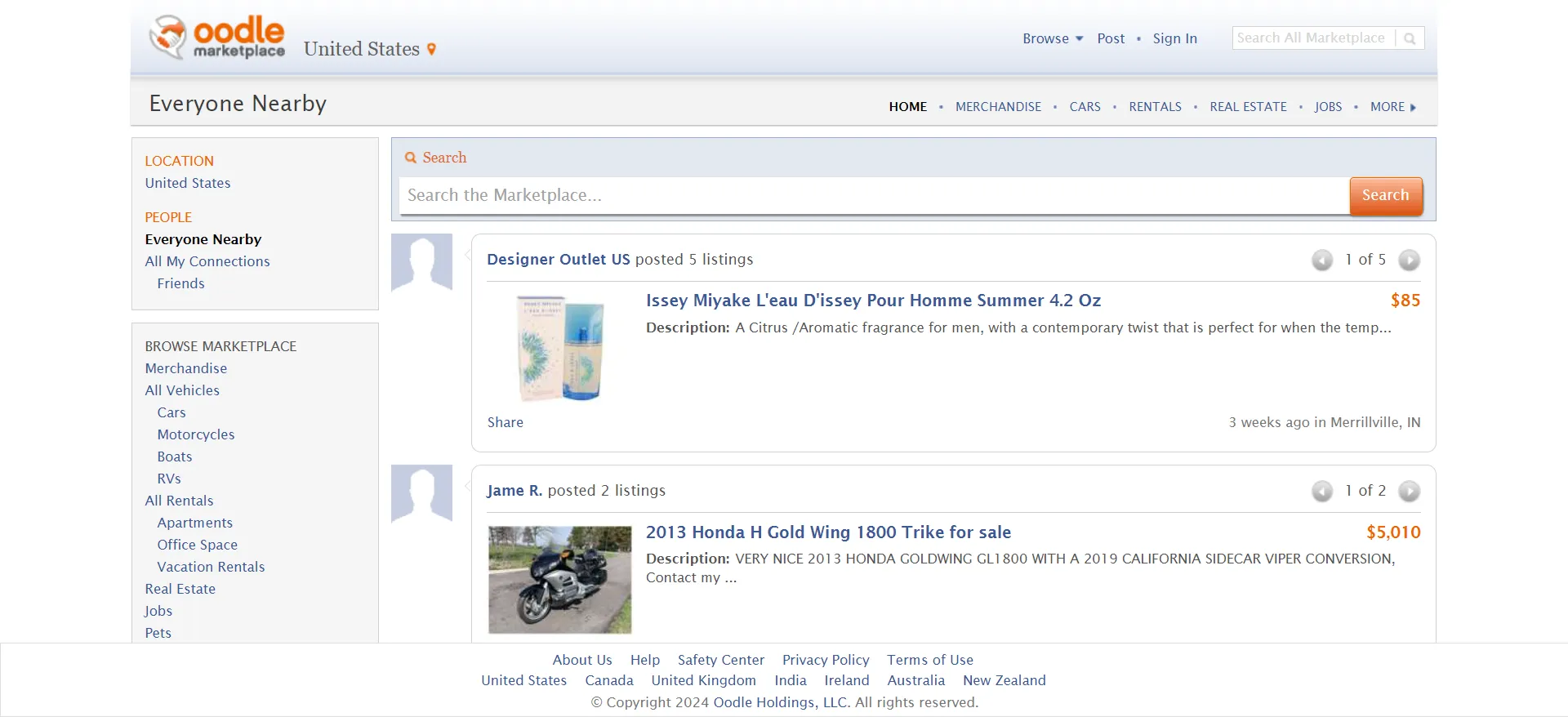
Task: Browse Merchandise in sidebar
Action: 186,369
